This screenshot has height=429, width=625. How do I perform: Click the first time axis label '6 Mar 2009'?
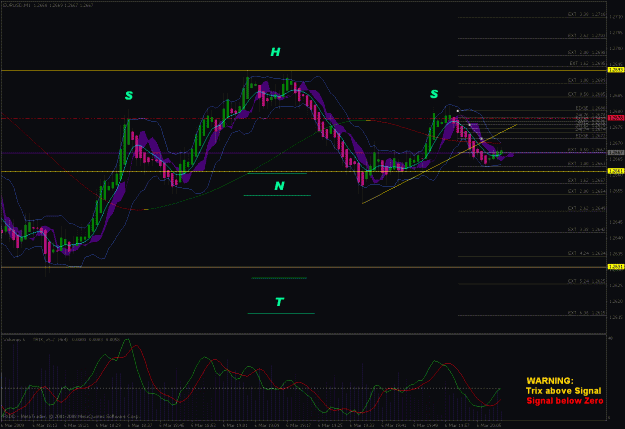point(13,425)
